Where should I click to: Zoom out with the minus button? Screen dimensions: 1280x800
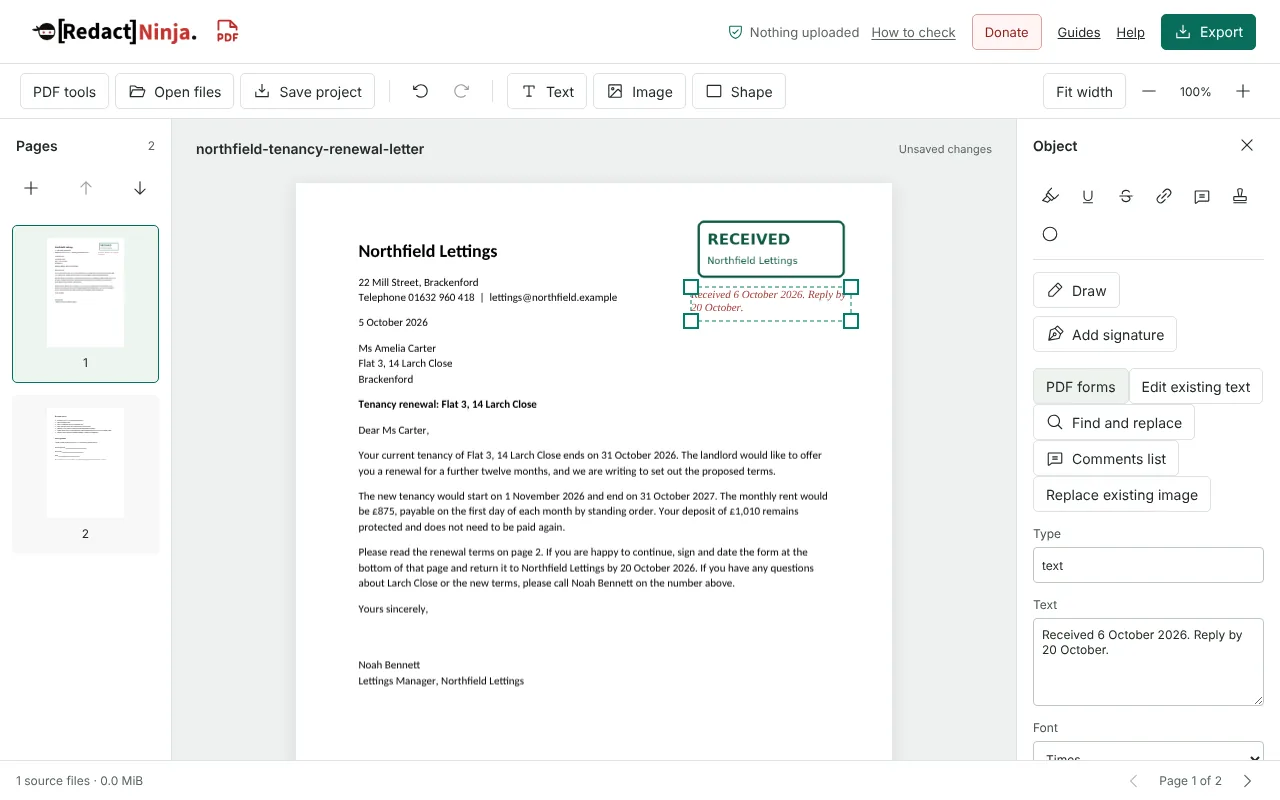(1149, 91)
